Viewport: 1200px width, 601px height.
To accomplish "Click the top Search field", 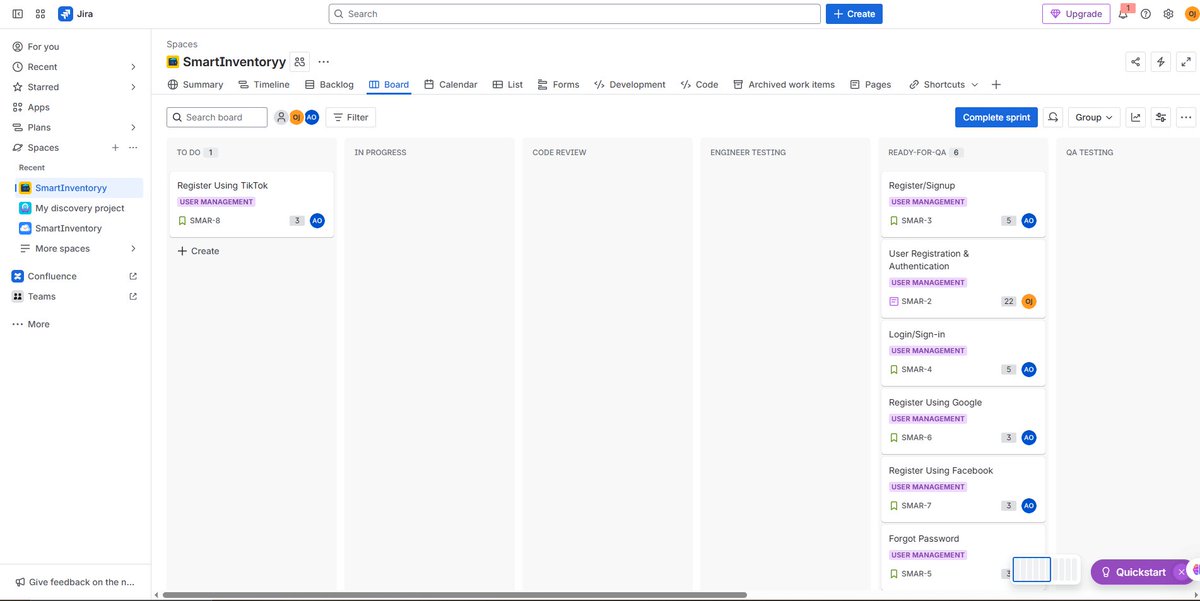I will 575,14.
